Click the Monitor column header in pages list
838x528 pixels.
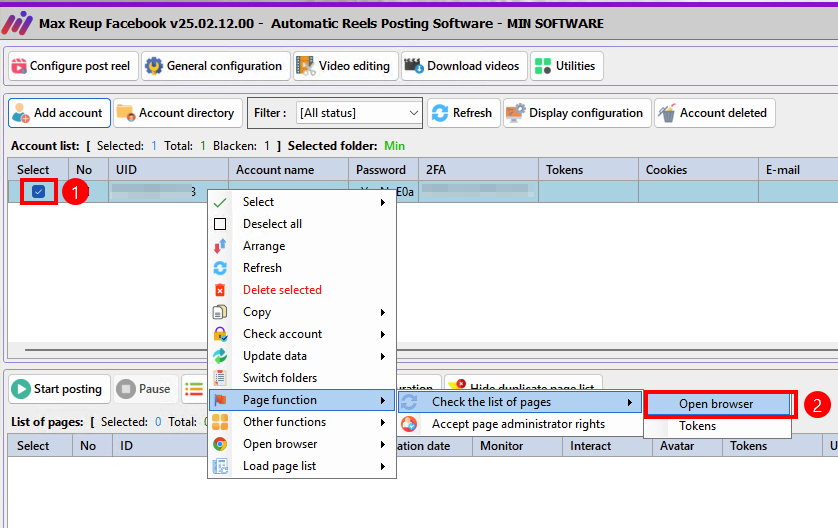pyautogui.click(x=517, y=446)
